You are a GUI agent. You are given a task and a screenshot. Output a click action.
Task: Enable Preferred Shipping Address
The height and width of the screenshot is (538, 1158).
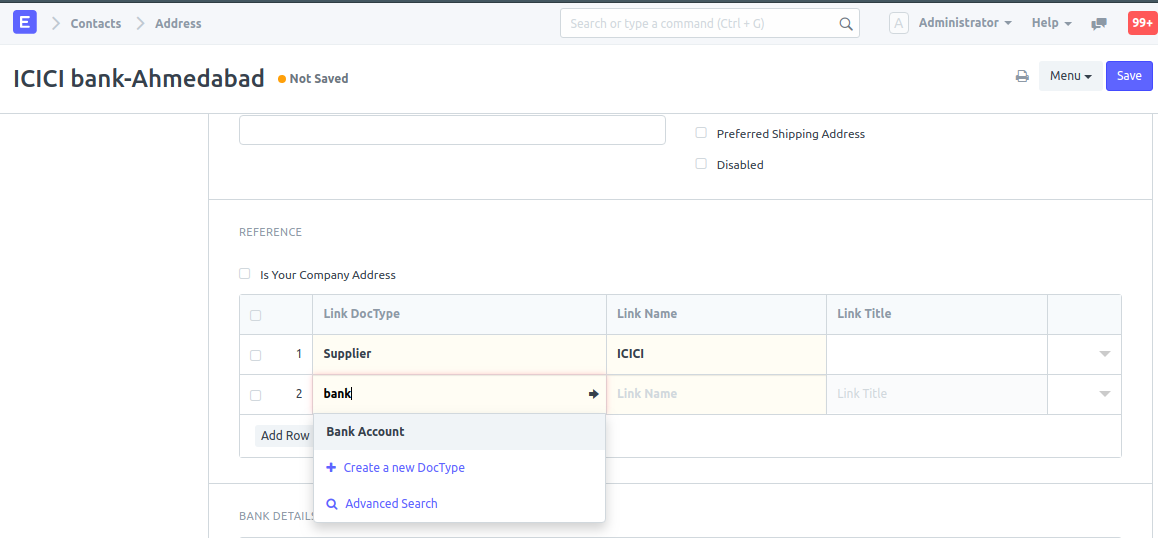pyautogui.click(x=701, y=133)
